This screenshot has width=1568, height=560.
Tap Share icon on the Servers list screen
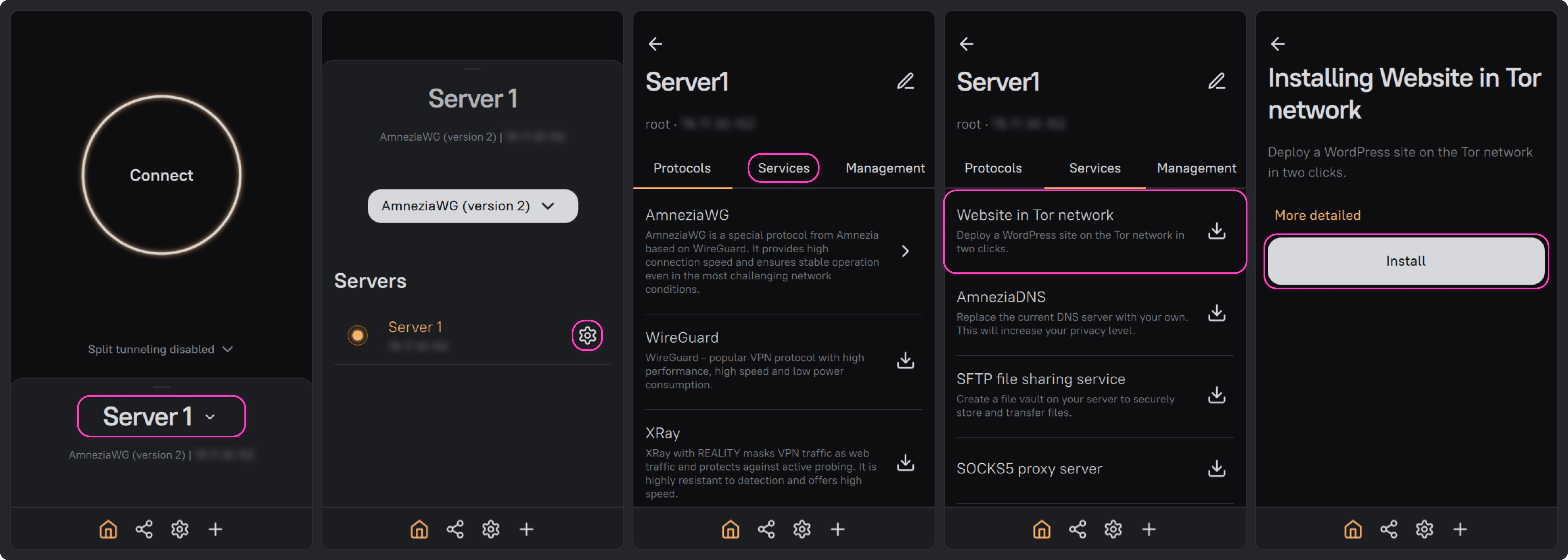(455, 529)
